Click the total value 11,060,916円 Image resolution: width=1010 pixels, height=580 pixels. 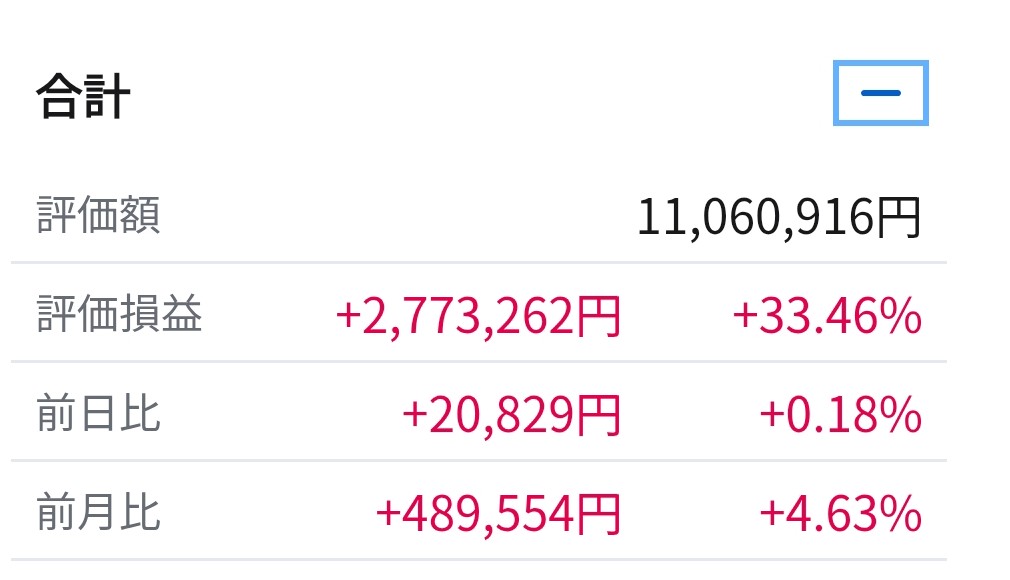778,217
